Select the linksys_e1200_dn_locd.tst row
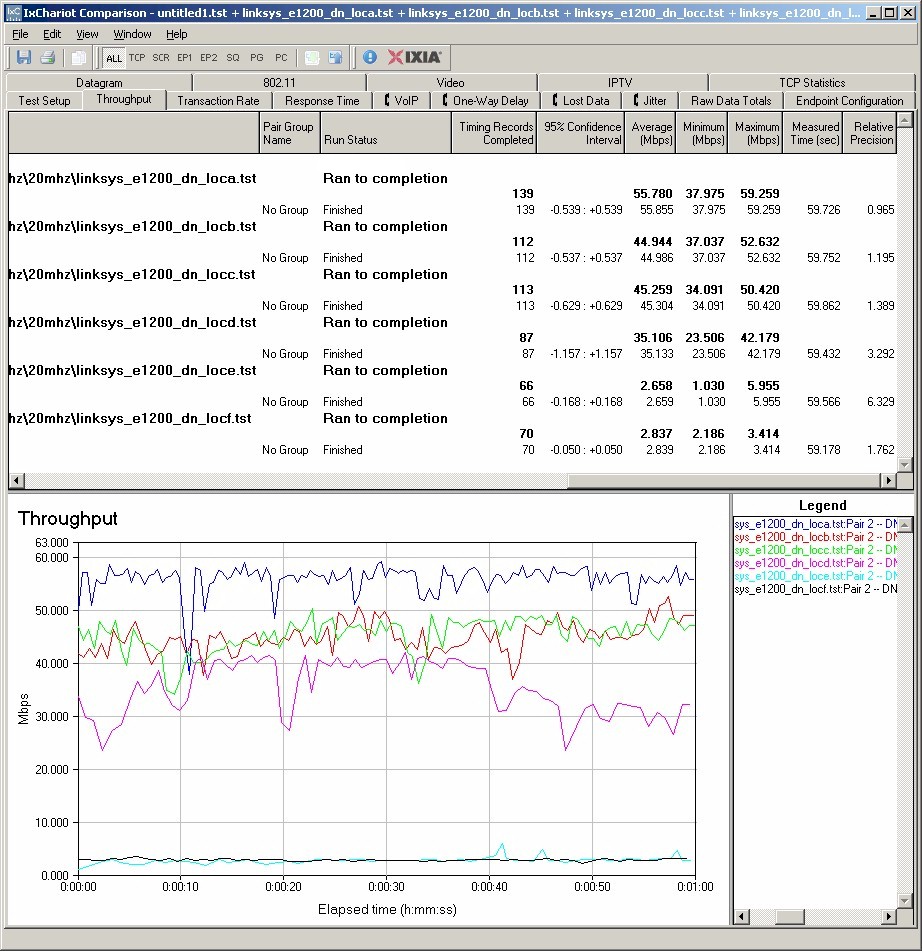This screenshot has width=922, height=951. (452, 322)
